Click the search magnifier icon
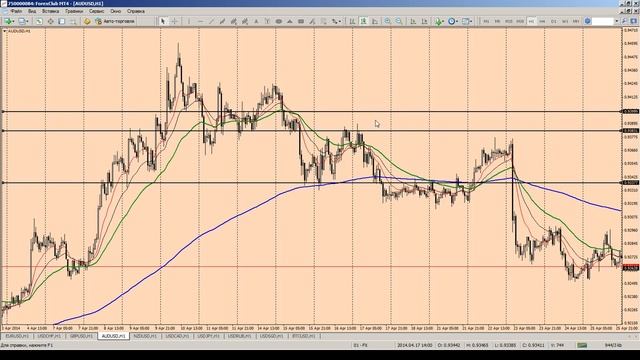This screenshot has height=360, width=640. click(x=624, y=21)
